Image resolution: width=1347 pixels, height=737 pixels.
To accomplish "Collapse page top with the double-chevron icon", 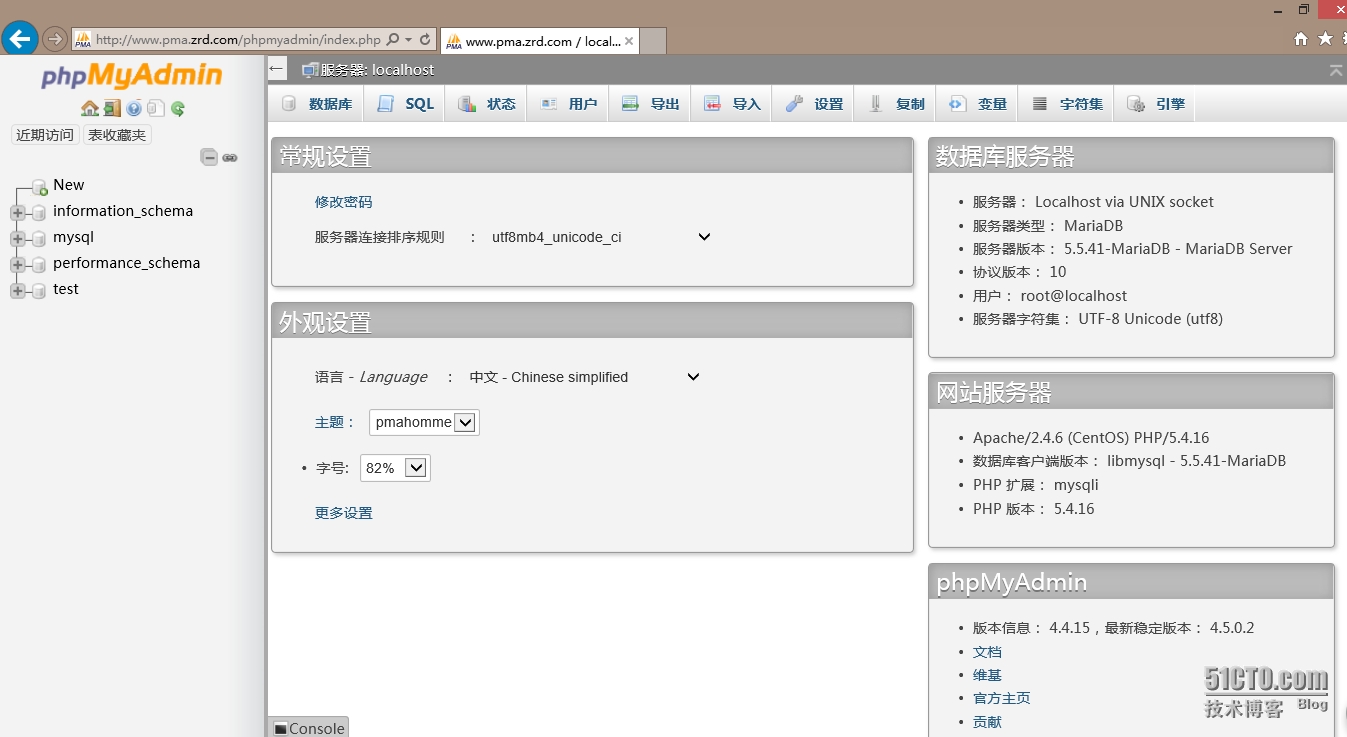I will (x=1336, y=70).
